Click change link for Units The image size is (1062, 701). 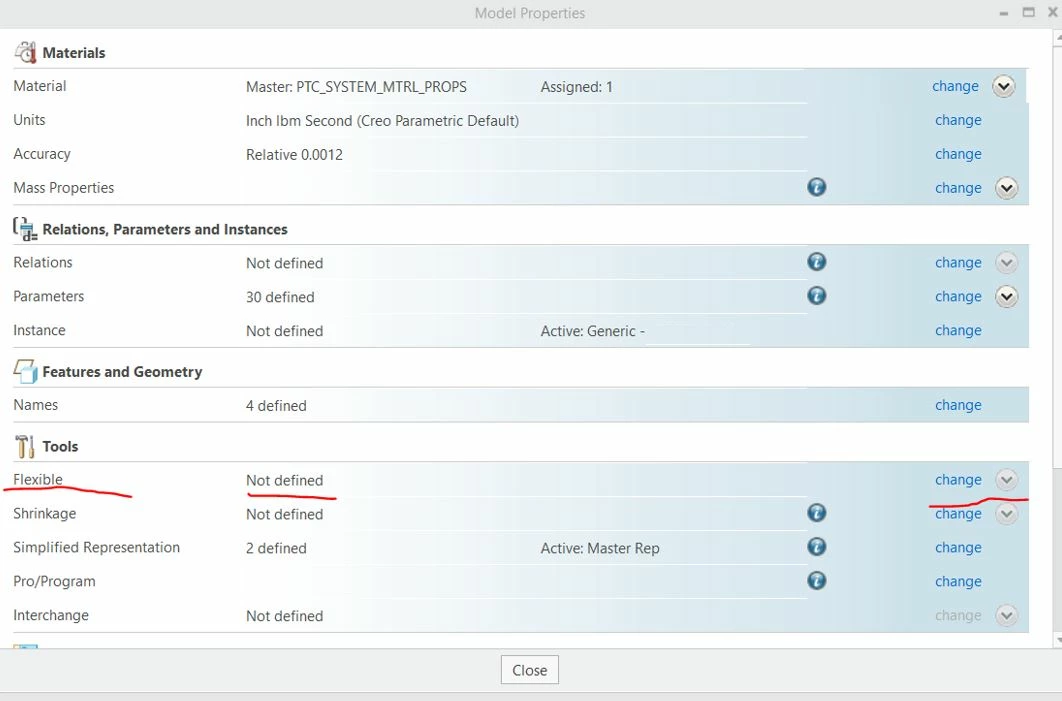point(958,120)
